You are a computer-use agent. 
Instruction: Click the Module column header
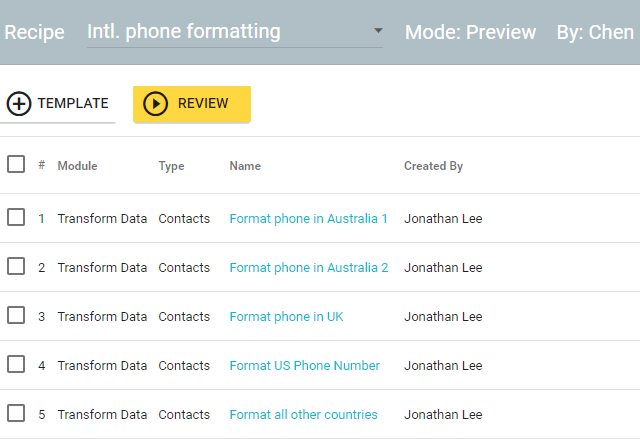pyautogui.click(x=77, y=166)
